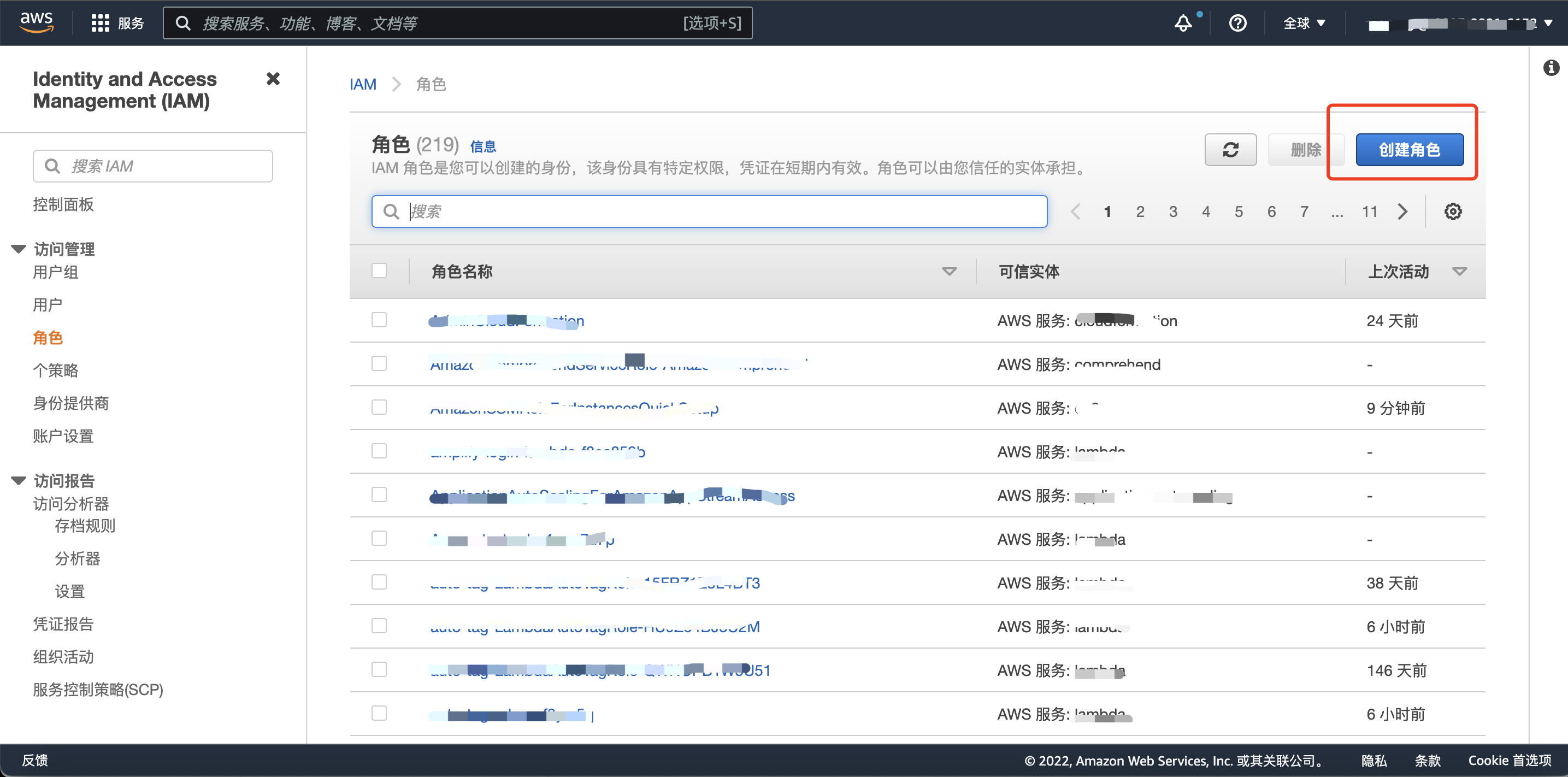
Task: Open the 信息 info link
Action: point(483,147)
